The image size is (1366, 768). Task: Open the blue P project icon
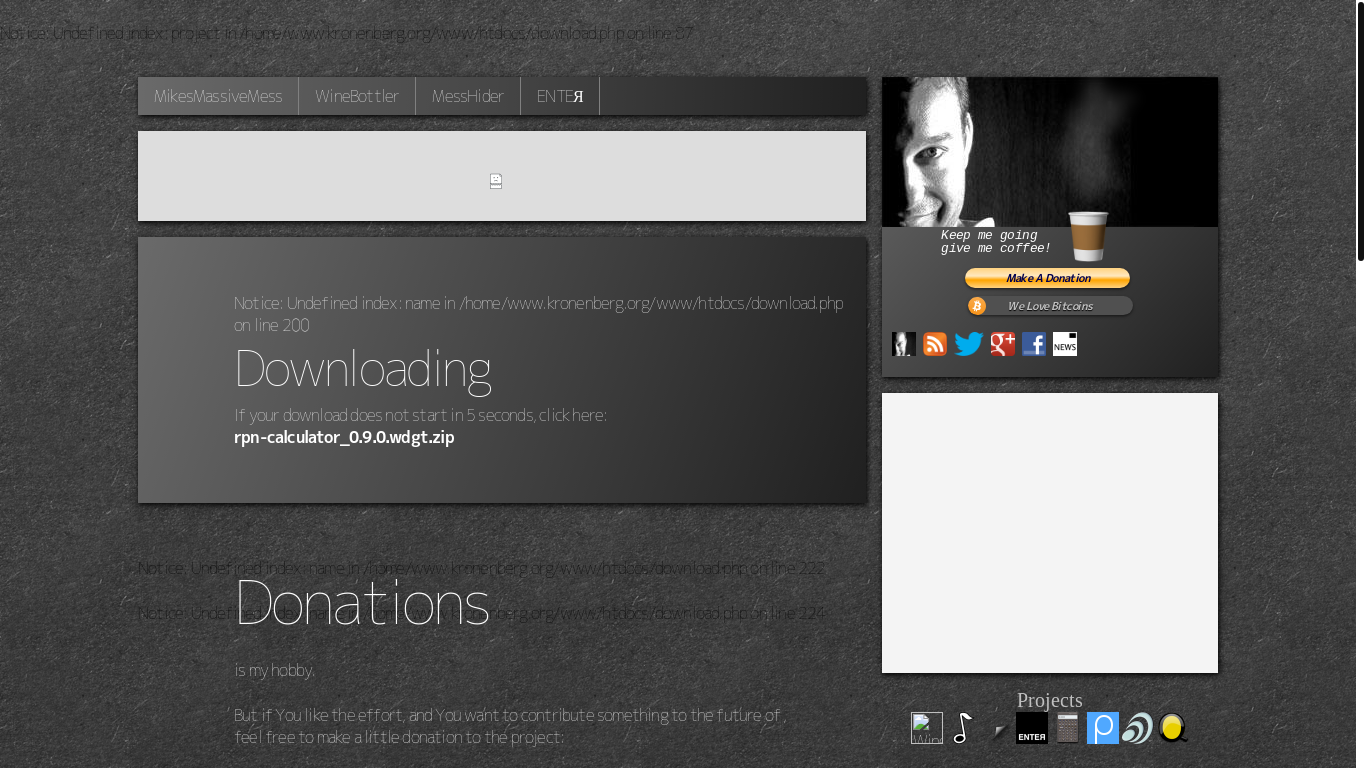point(1103,728)
